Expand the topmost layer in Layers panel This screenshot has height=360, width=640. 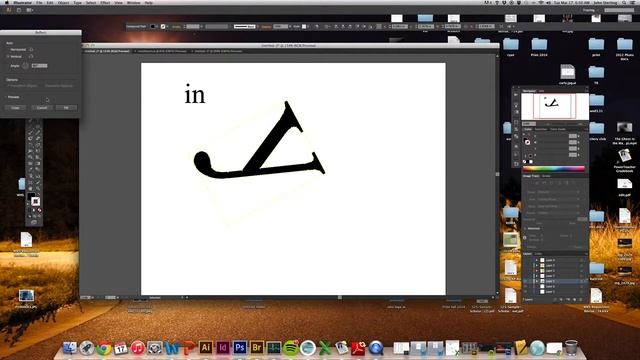tap(537, 260)
